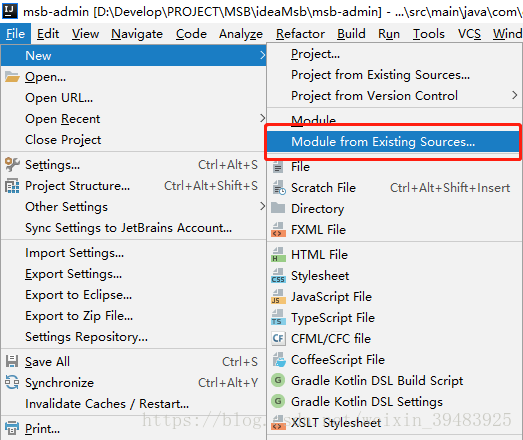This screenshot has height=440, width=523.
Task: Click the FXML File icon
Action: [x=279, y=230]
